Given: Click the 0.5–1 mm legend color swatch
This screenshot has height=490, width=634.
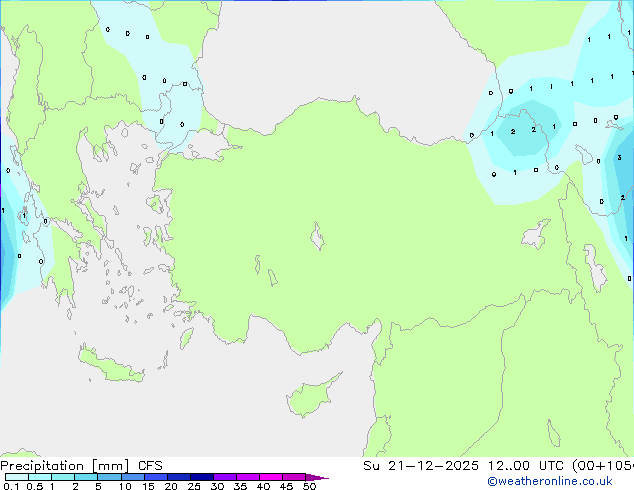Looking at the screenshot, I should pyautogui.click(x=40, y=477).
